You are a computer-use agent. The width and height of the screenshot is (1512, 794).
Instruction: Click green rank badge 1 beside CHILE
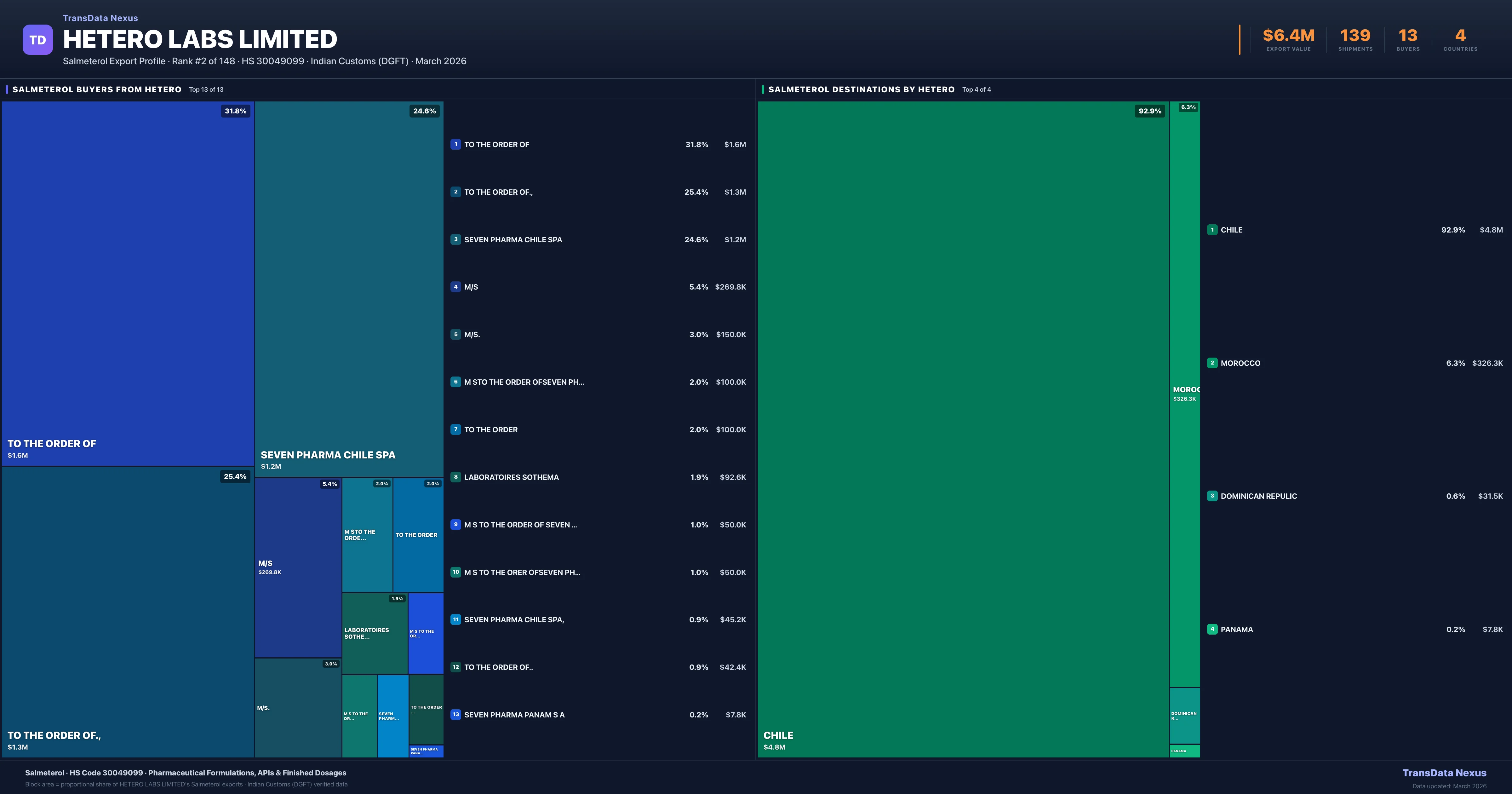[1212, 230]
